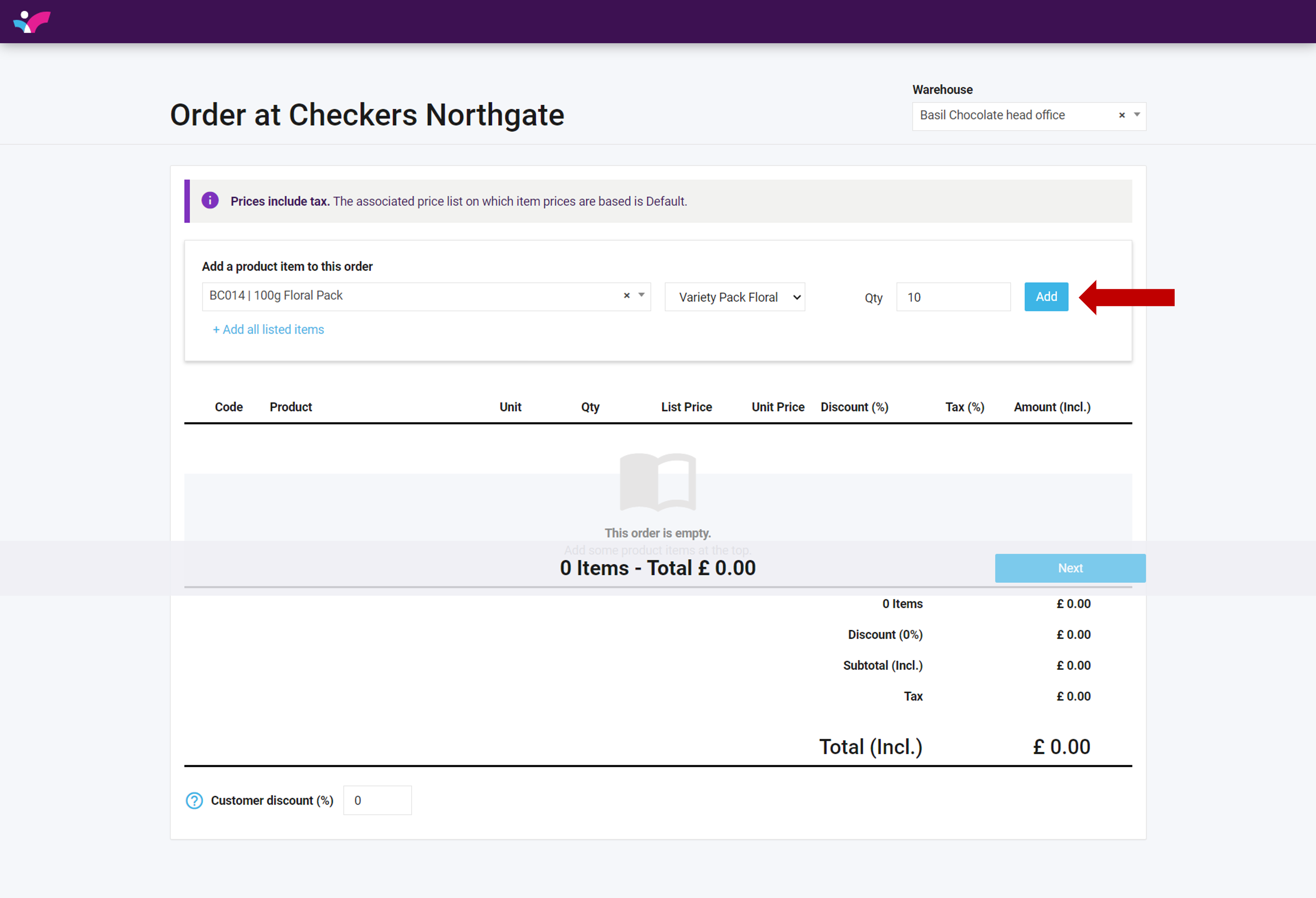Viewport: 1316px width, 898px height.
Task: Click Add all listed items link
Action: tap(268, 329)
